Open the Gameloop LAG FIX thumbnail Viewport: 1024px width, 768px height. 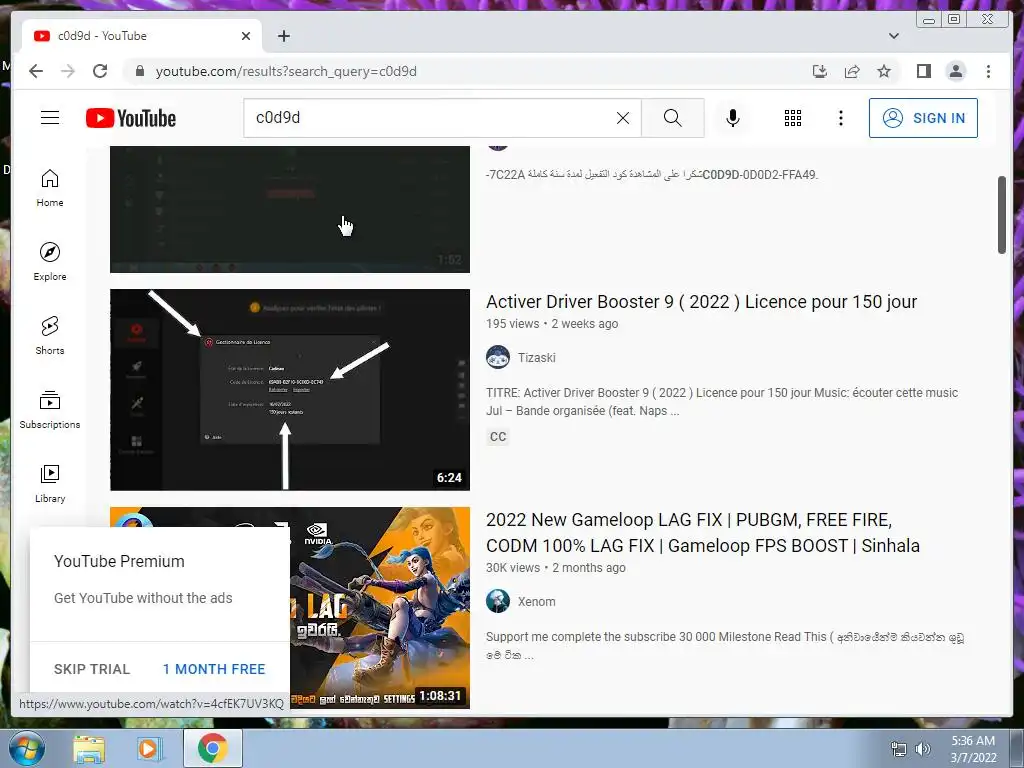click(379, 607)
